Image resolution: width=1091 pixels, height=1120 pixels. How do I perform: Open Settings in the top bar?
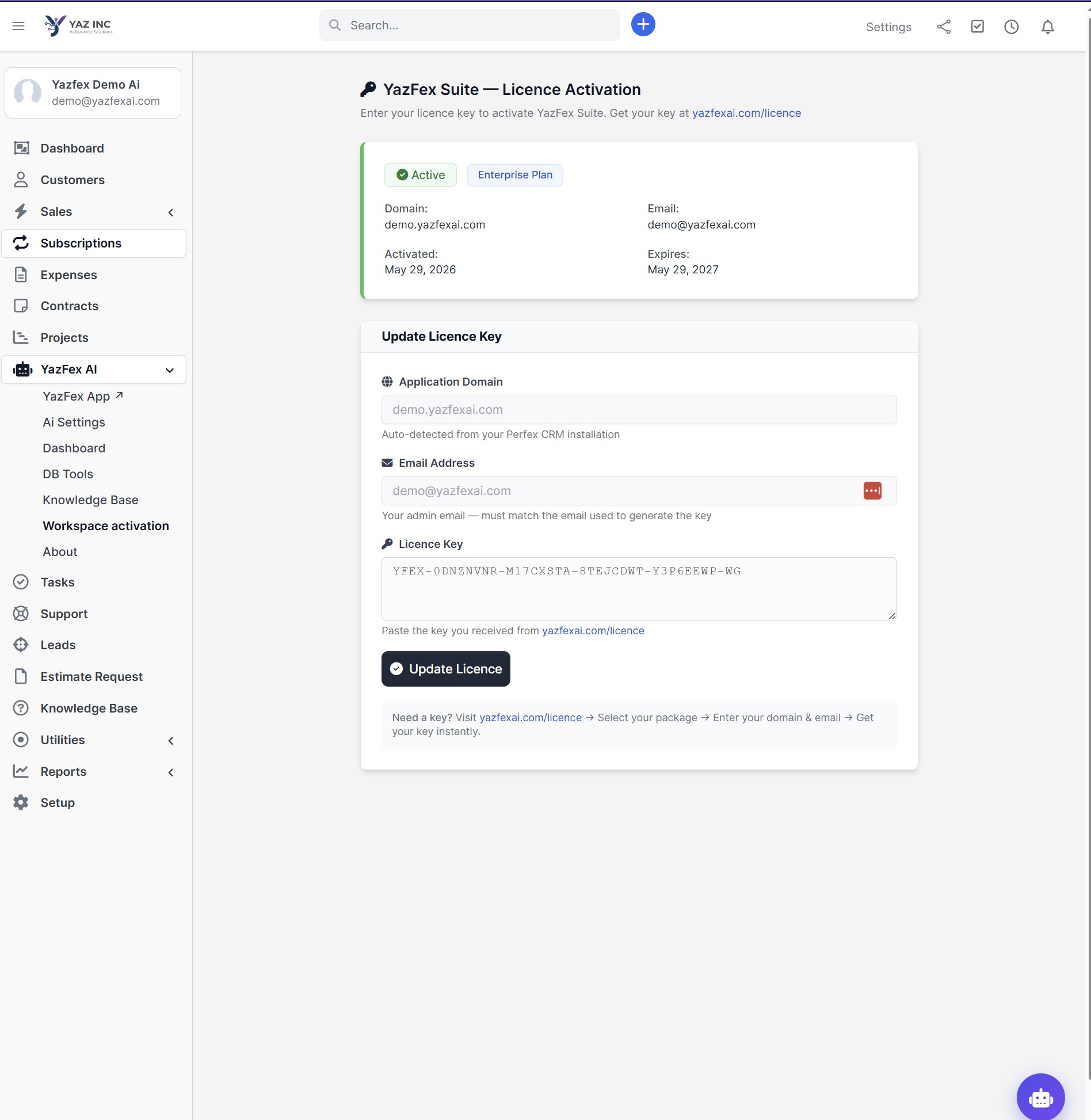pos(888,27)
